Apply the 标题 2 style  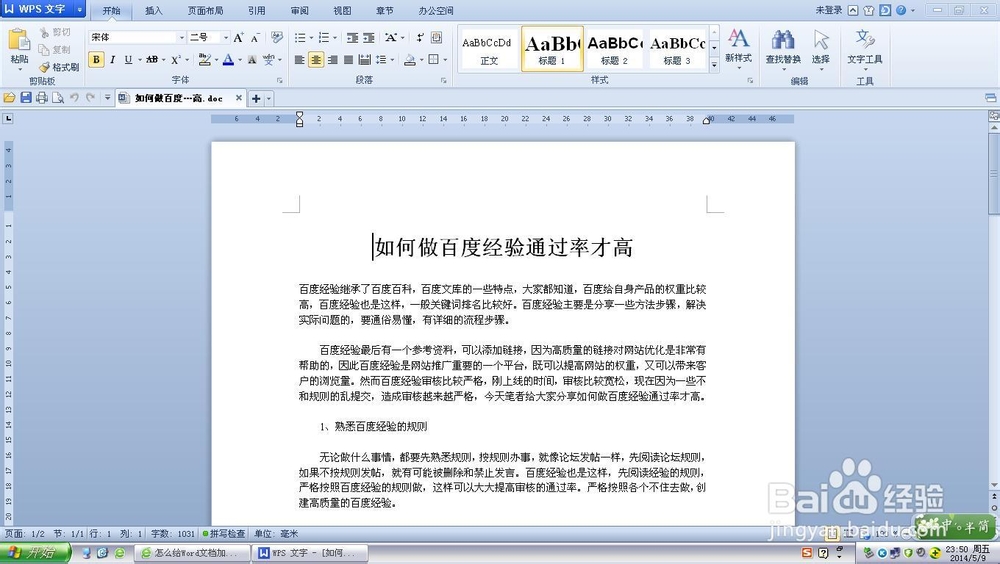click(x=615, y=48)
